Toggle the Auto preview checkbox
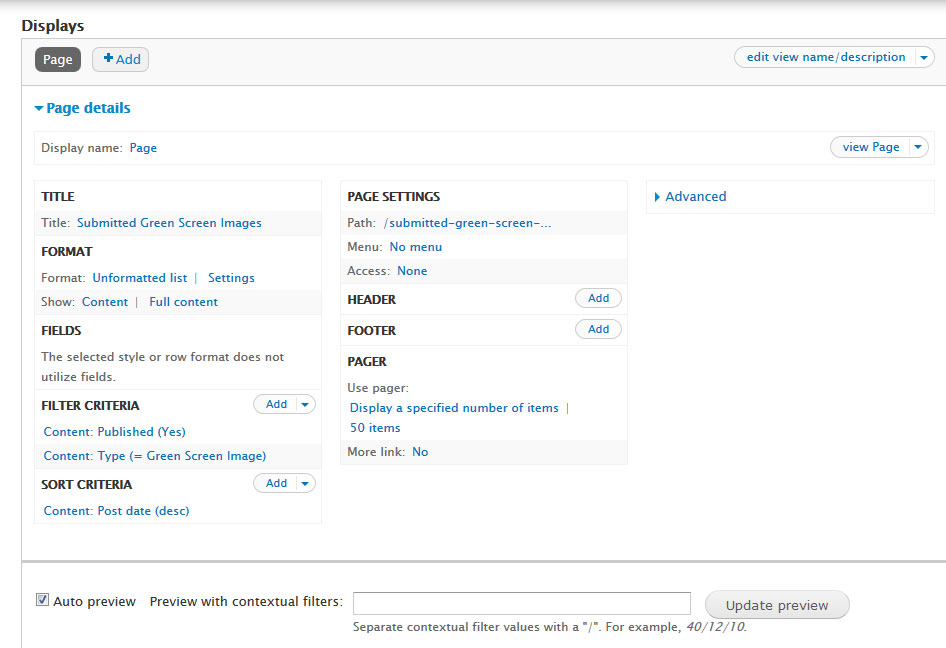 coord(42,600)
